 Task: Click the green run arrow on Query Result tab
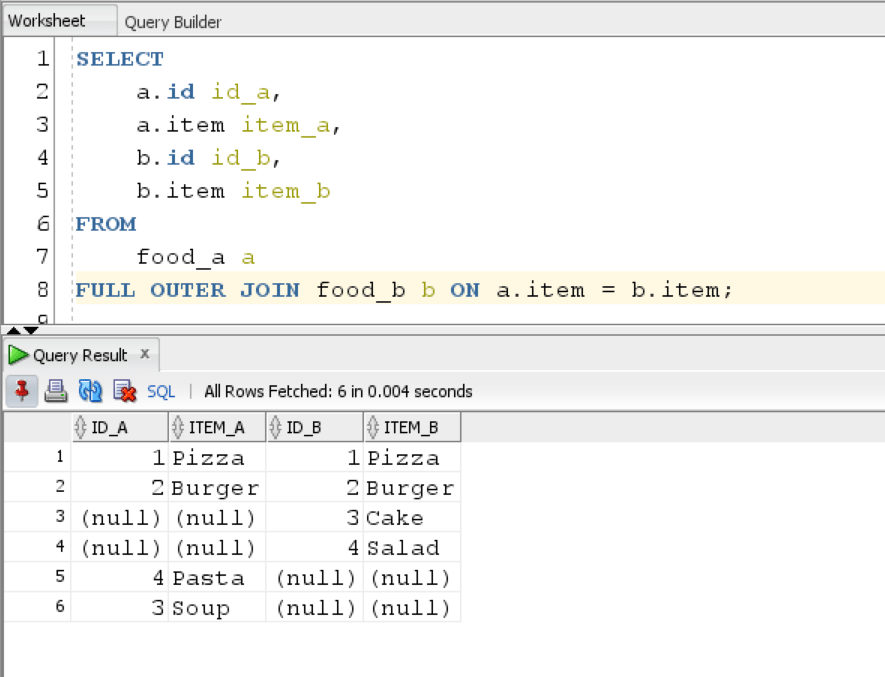point(17,354)
